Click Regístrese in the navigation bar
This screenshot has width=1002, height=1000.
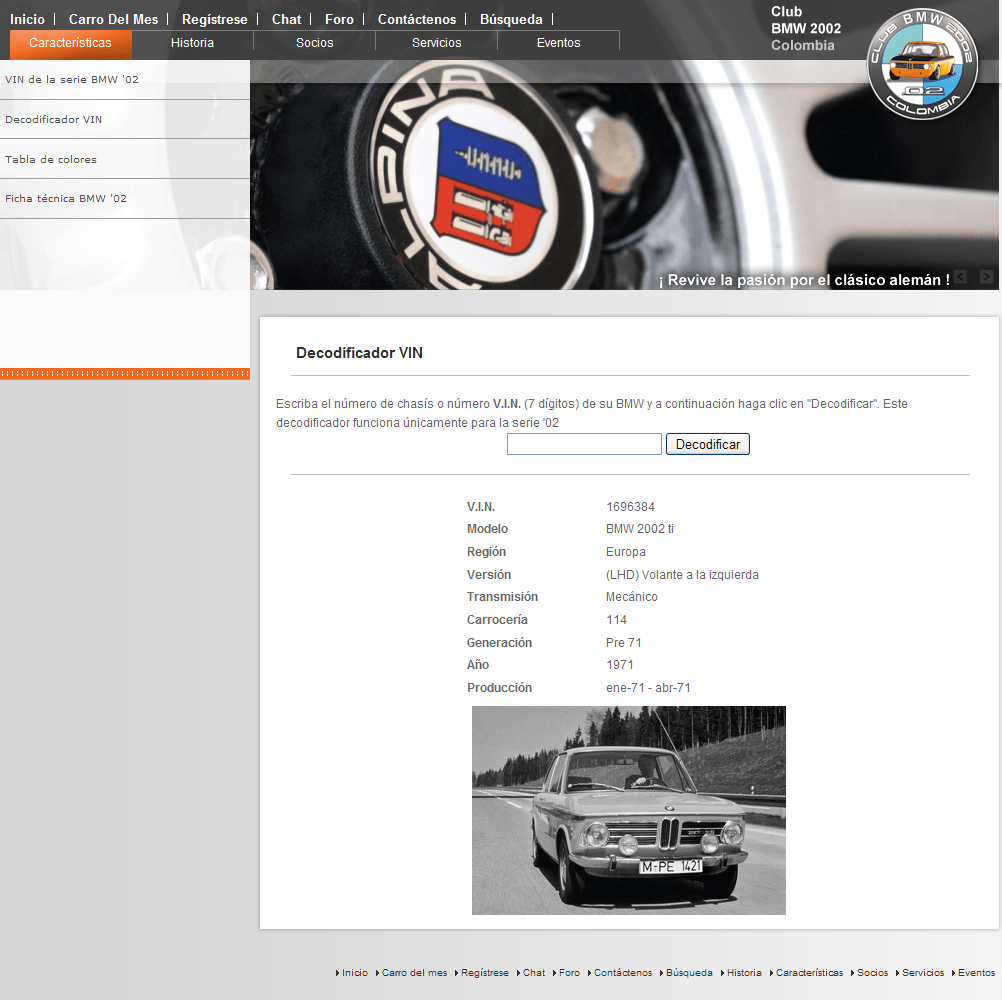click(x=213, y=18)
